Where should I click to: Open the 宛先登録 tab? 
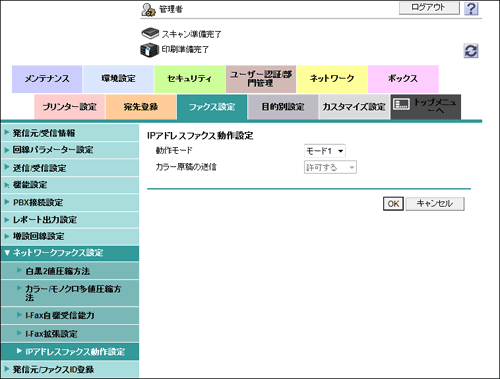141,107
